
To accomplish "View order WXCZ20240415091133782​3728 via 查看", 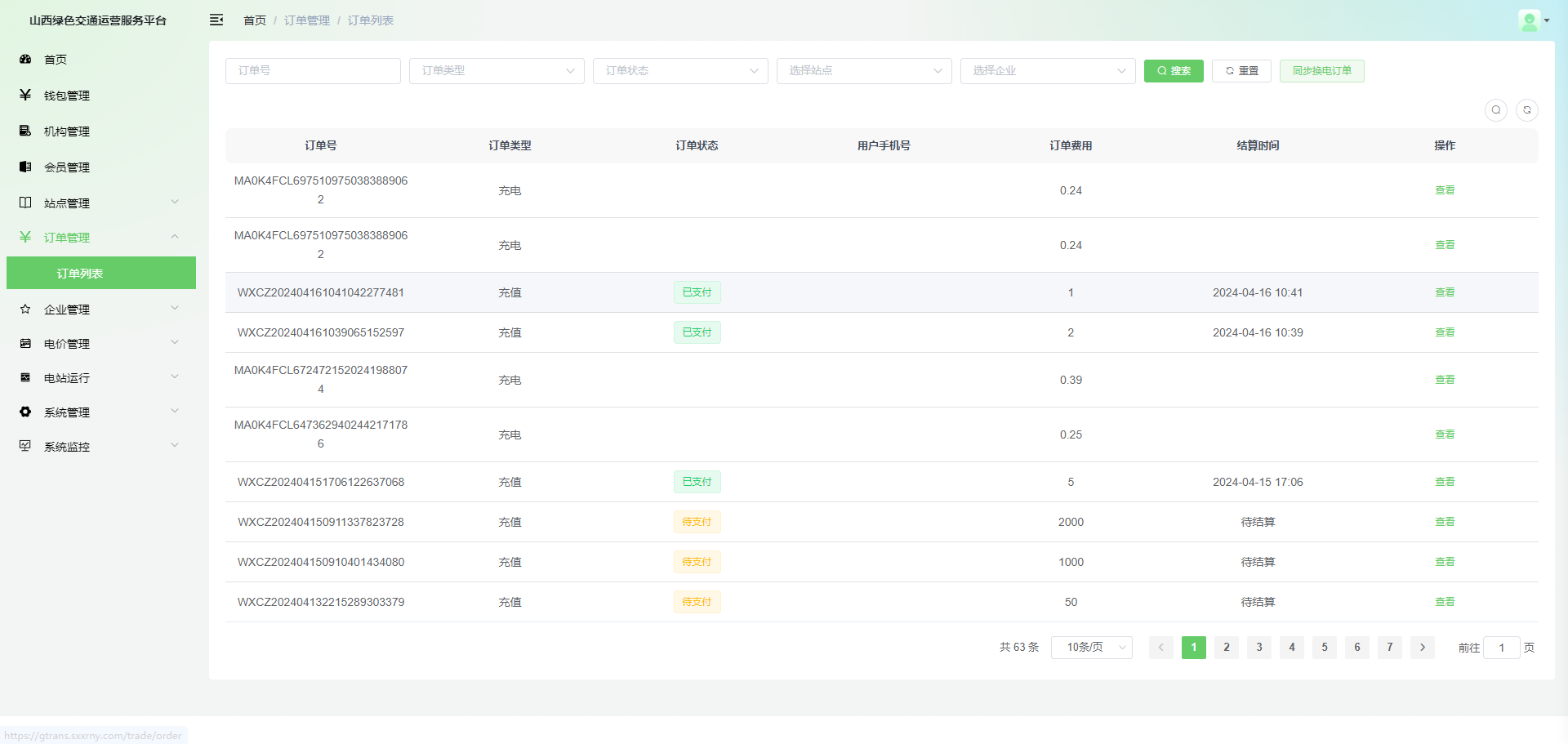I will pos(1445,522).
